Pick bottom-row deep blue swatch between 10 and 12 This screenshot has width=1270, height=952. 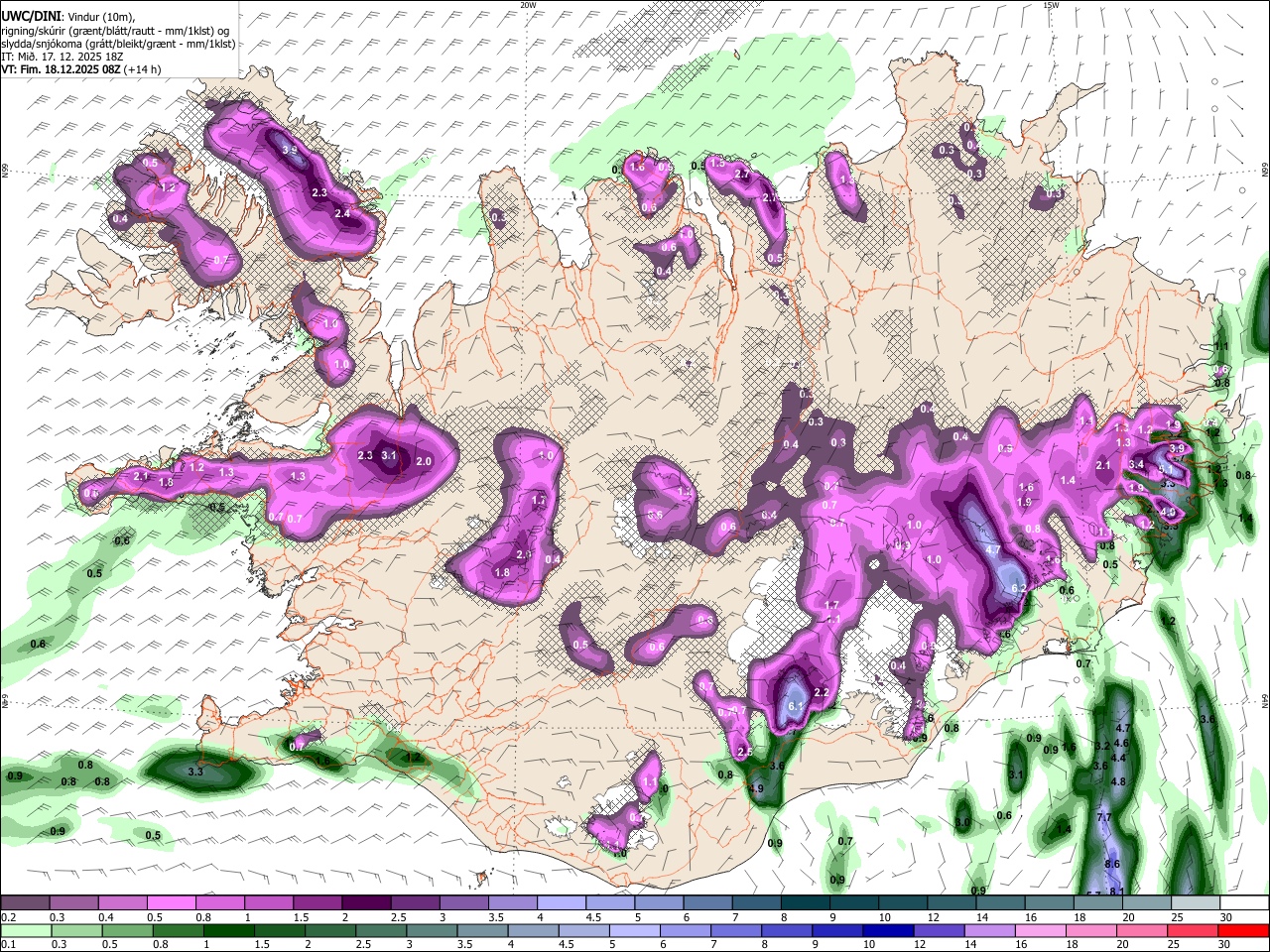888,930
